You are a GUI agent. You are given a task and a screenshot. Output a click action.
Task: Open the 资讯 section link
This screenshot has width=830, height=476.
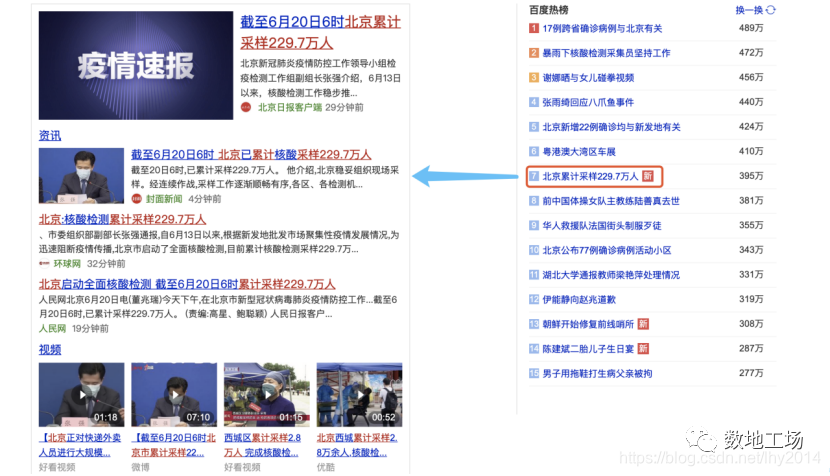[50, 136]
